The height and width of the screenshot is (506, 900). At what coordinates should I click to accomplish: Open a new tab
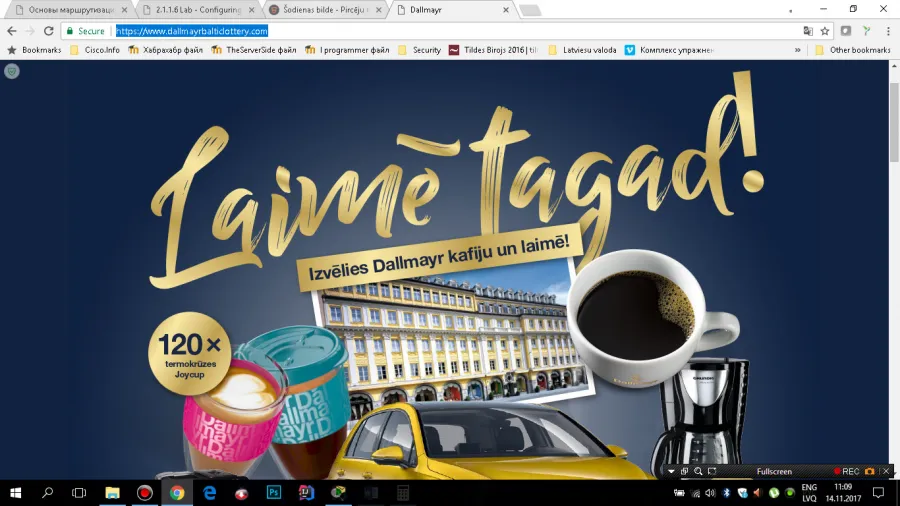tap(530, 10)
